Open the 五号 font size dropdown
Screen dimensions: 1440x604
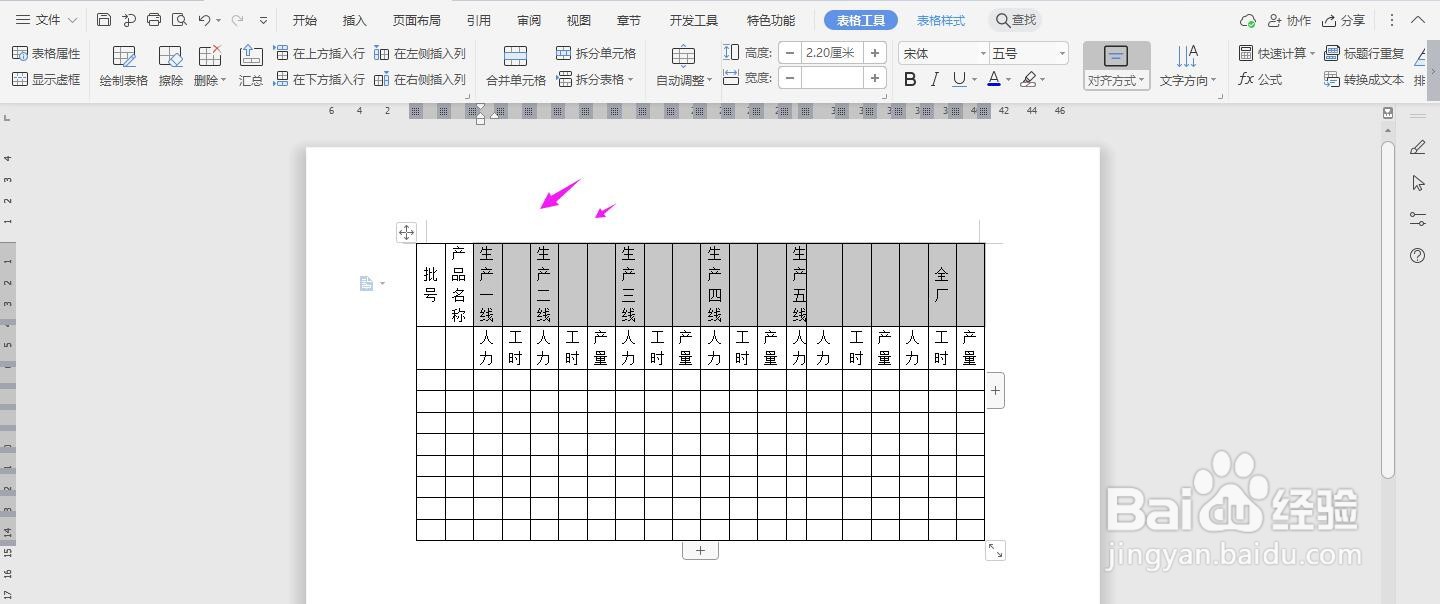coord(1023,52)
